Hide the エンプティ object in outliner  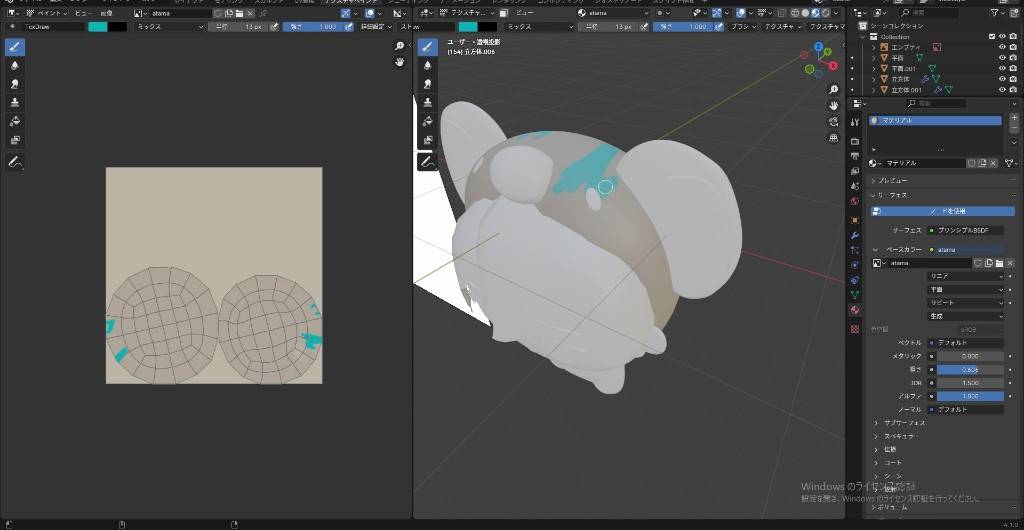[x=1002, y=47]
